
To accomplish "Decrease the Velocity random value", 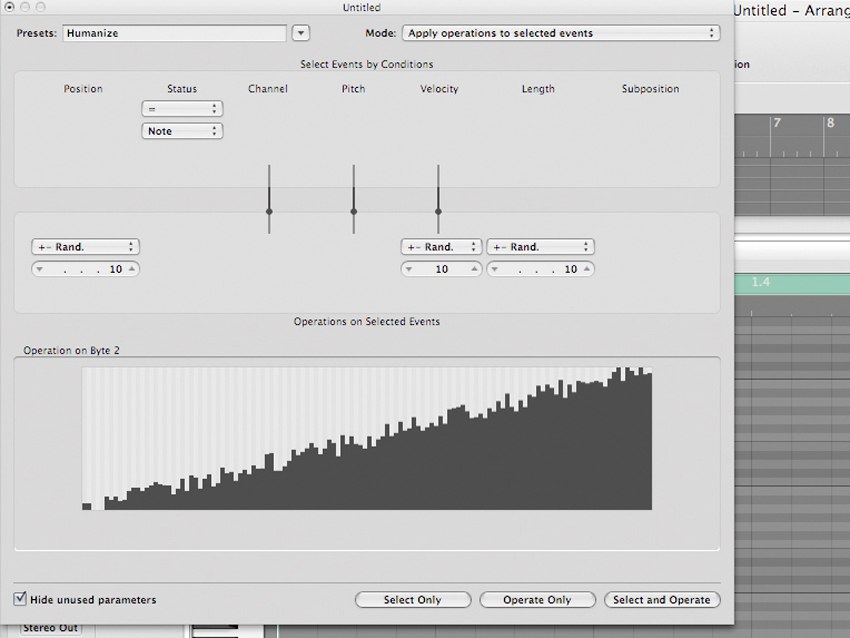I will pos(409,269).
